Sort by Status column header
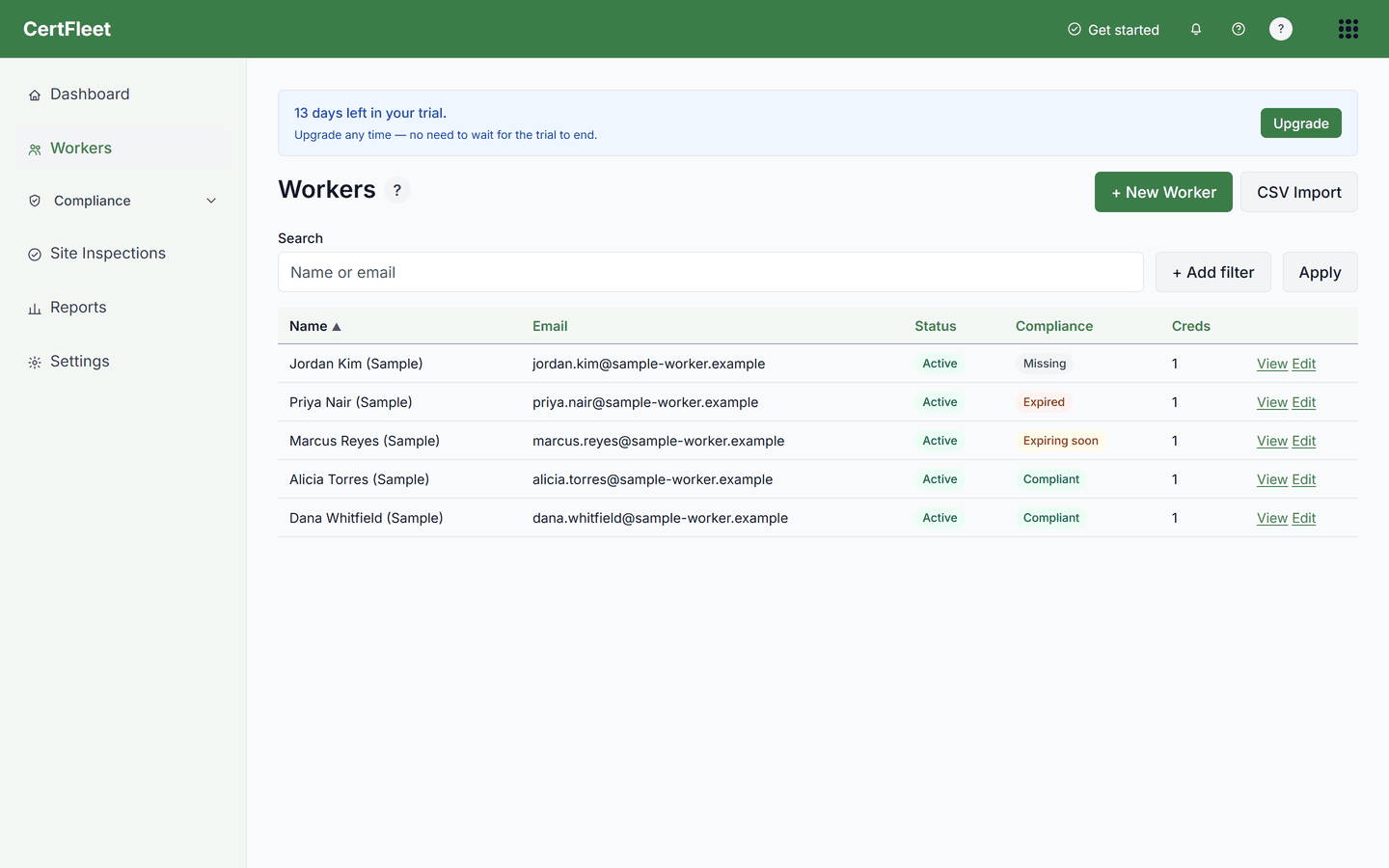The width and height of the screenshot is (1389, 868). pyautogui.click(x=936, y=326)
